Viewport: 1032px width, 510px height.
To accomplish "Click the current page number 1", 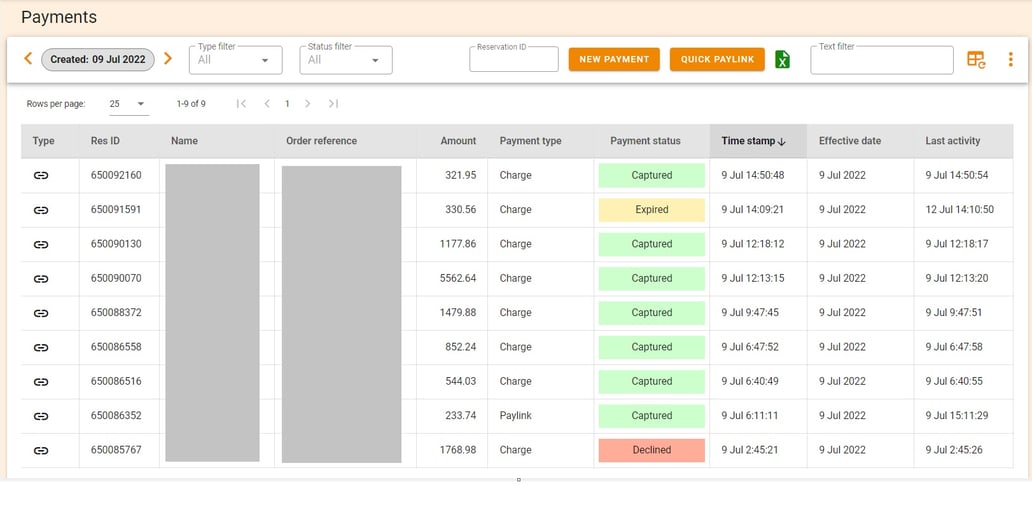I will click(x=287, y=103).
